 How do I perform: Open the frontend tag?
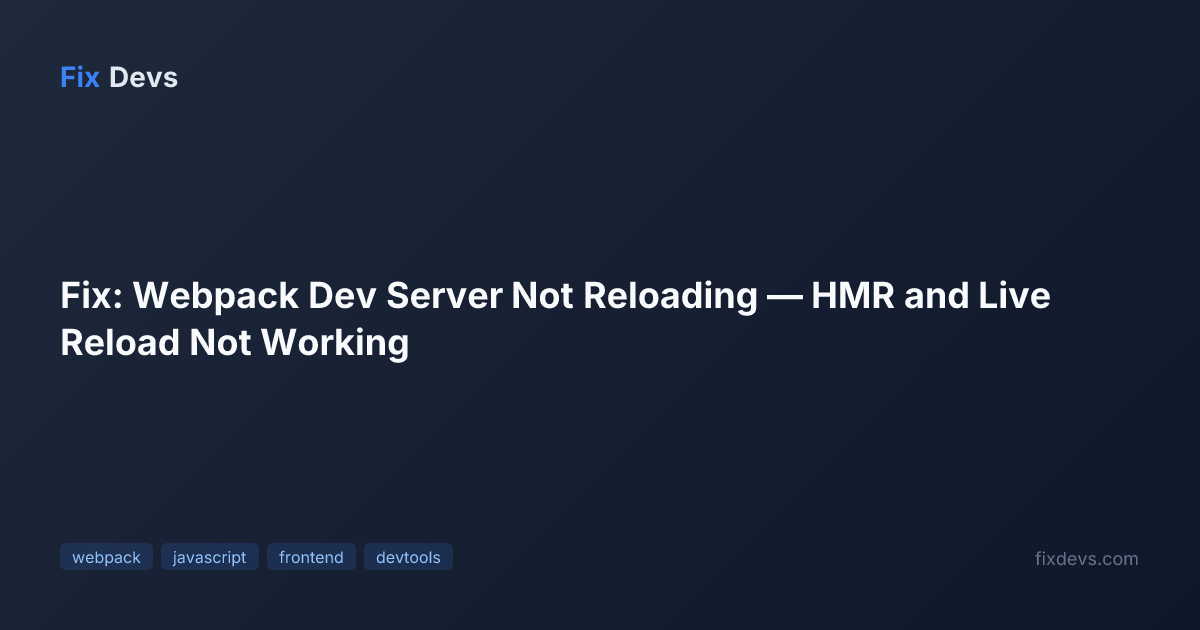click(311, 557)
